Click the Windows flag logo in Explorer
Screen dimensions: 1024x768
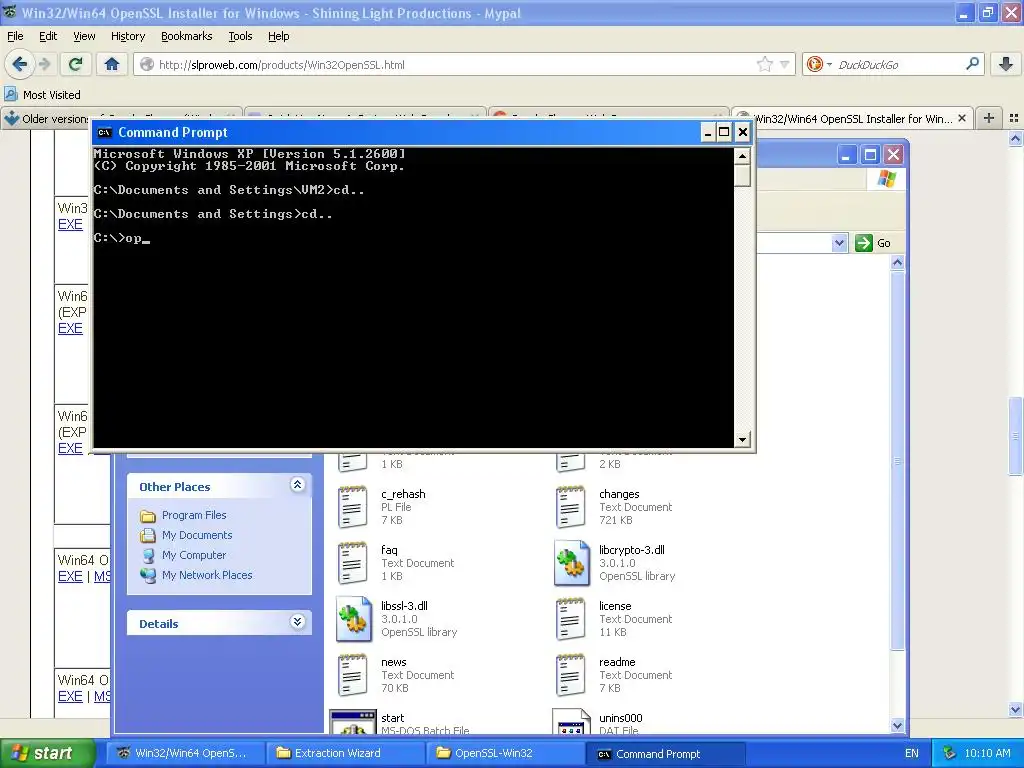click(886, 178)
